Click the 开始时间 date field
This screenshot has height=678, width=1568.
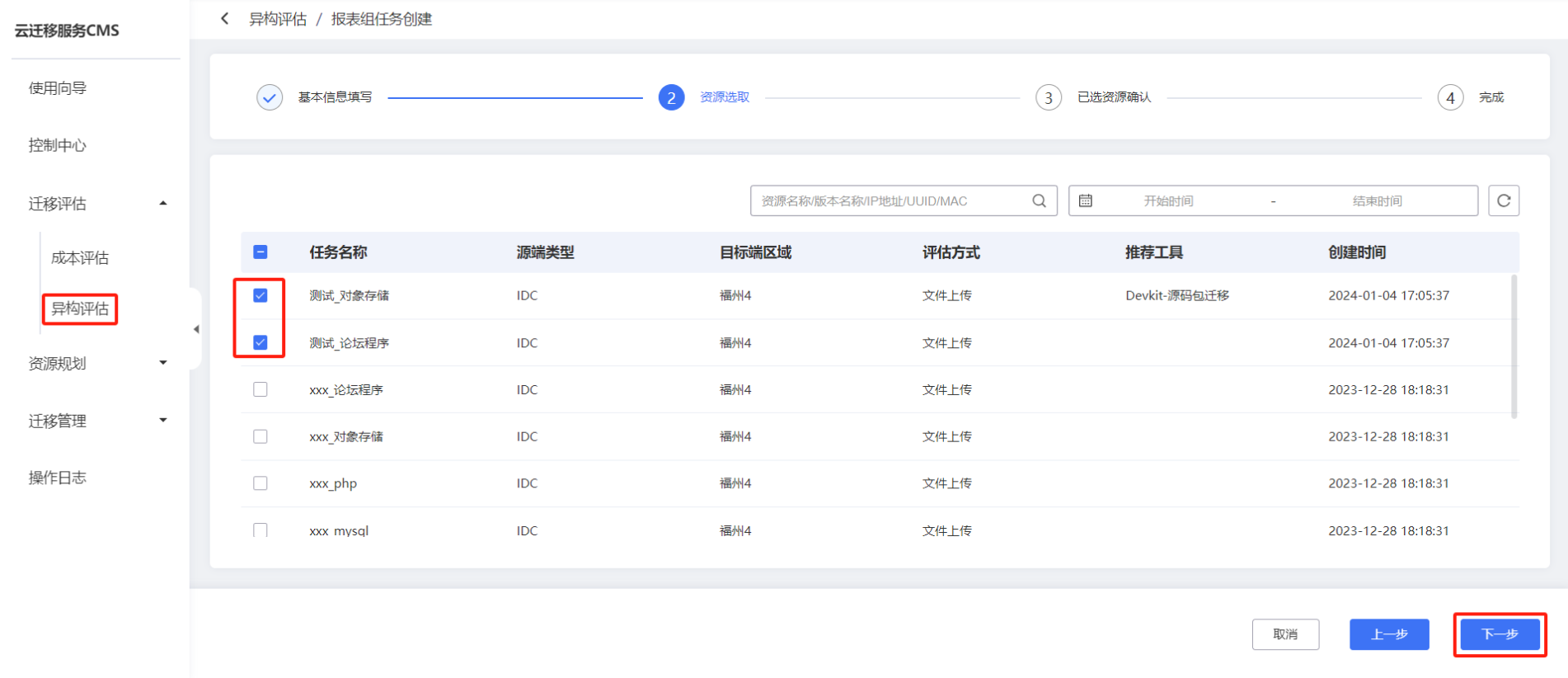pyautogui.click(x=1168, y=200)
